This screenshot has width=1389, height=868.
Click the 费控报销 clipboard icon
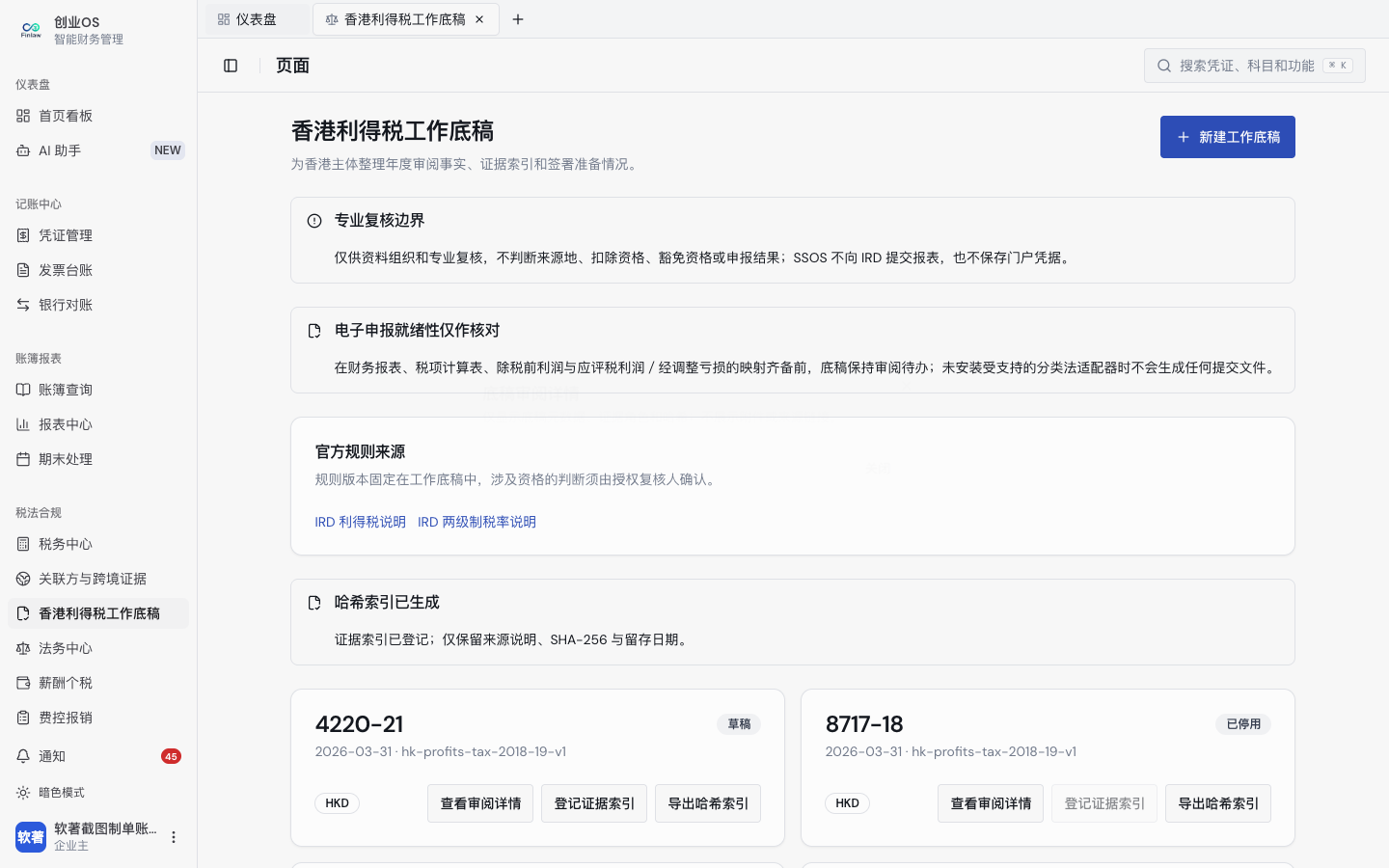click(23, 718)
